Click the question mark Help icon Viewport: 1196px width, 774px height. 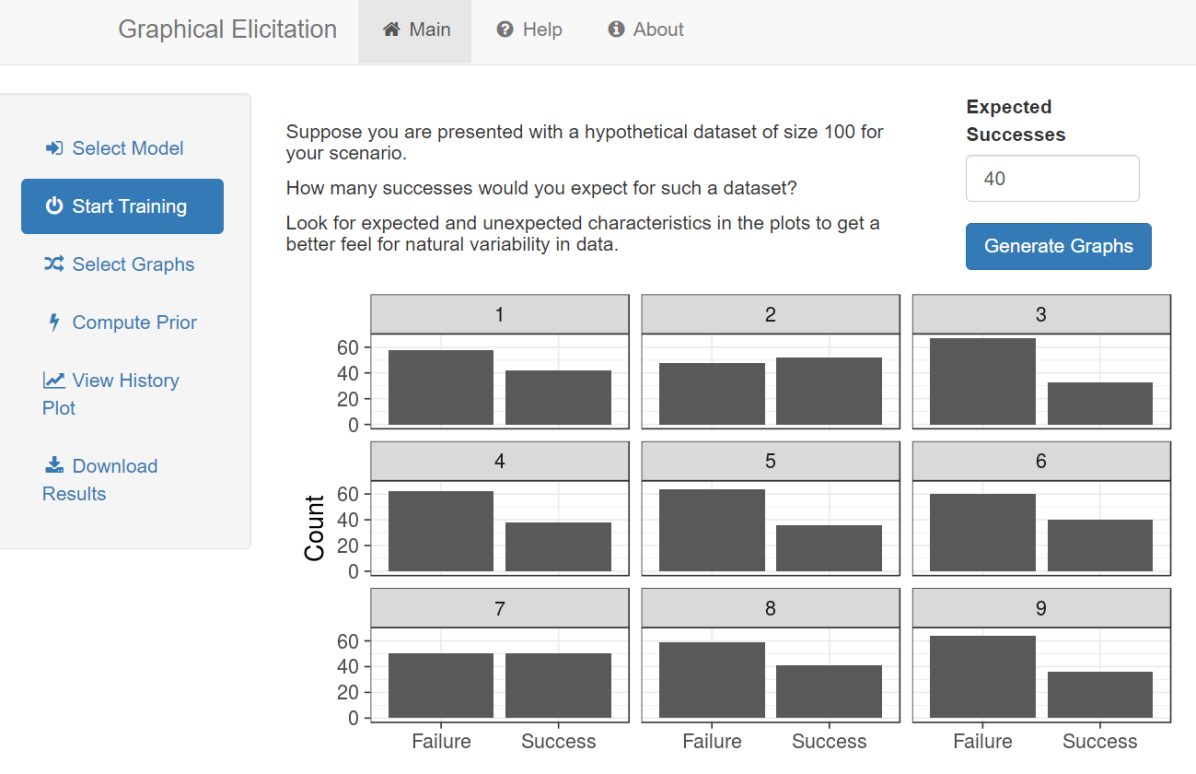click(x=505, y=30)
